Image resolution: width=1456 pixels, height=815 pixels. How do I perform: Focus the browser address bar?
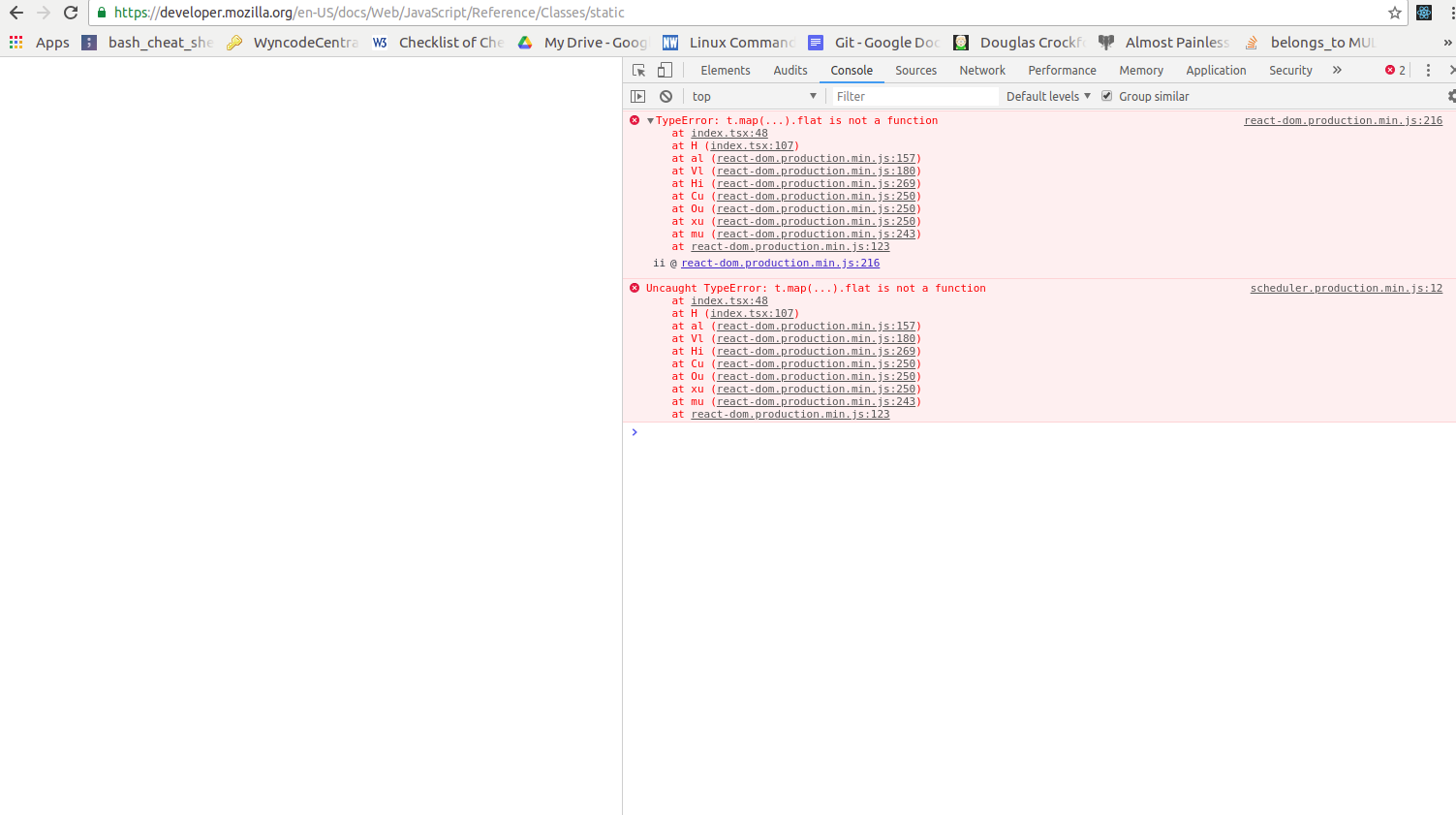(x=736, y=13)
